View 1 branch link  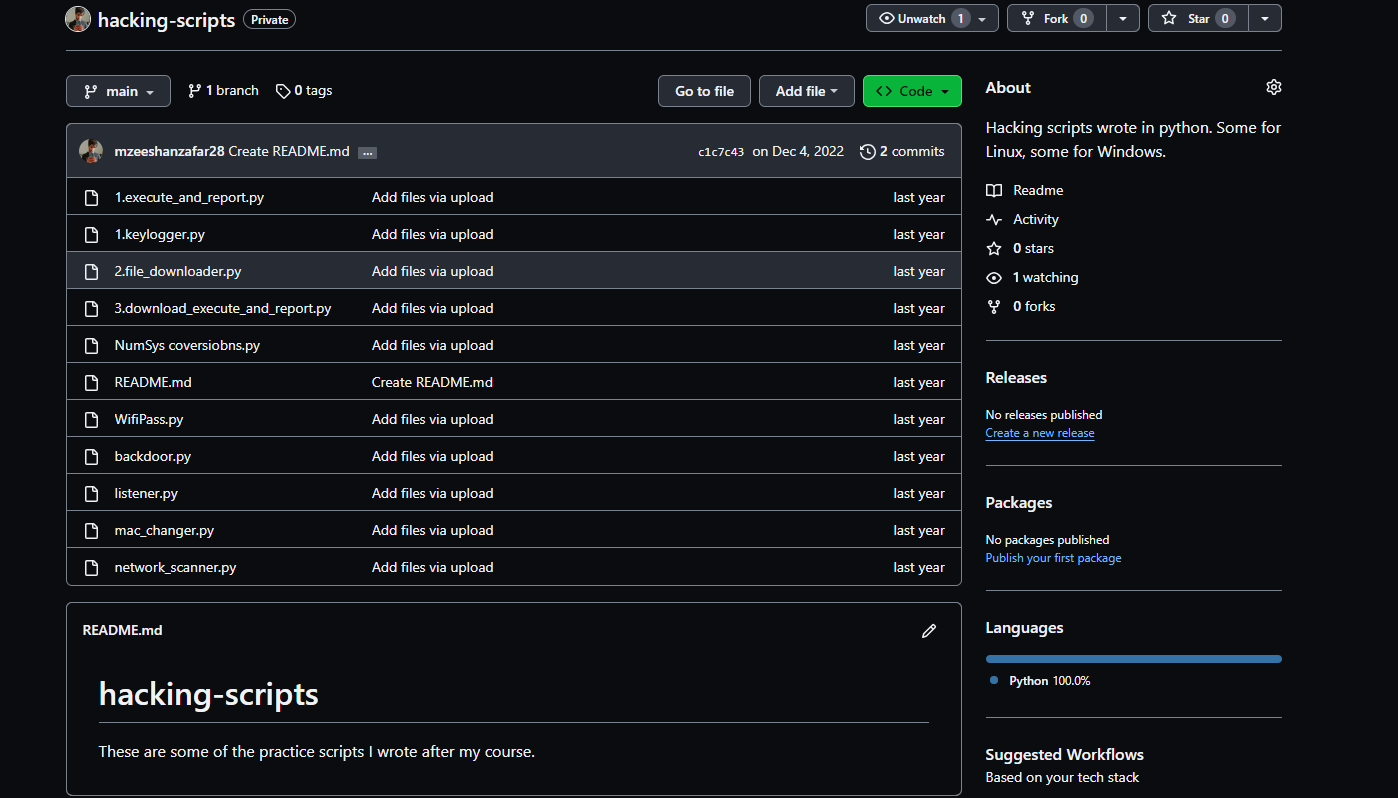[x=223, y=91]
